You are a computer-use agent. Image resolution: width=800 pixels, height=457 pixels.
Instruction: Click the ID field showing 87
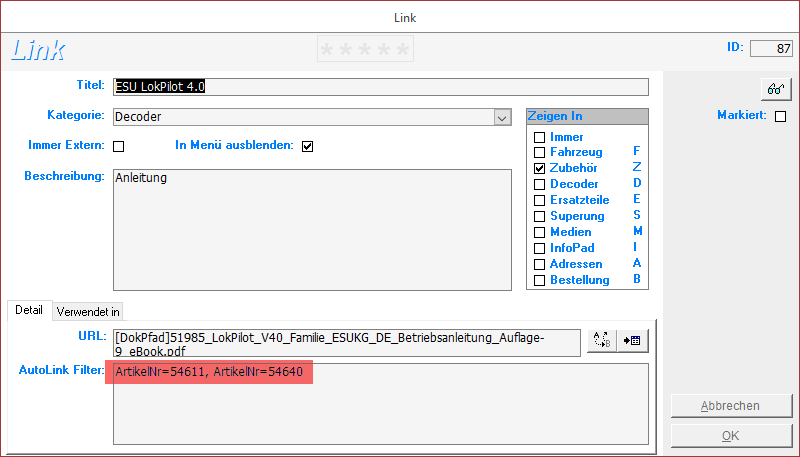[771, 48]
